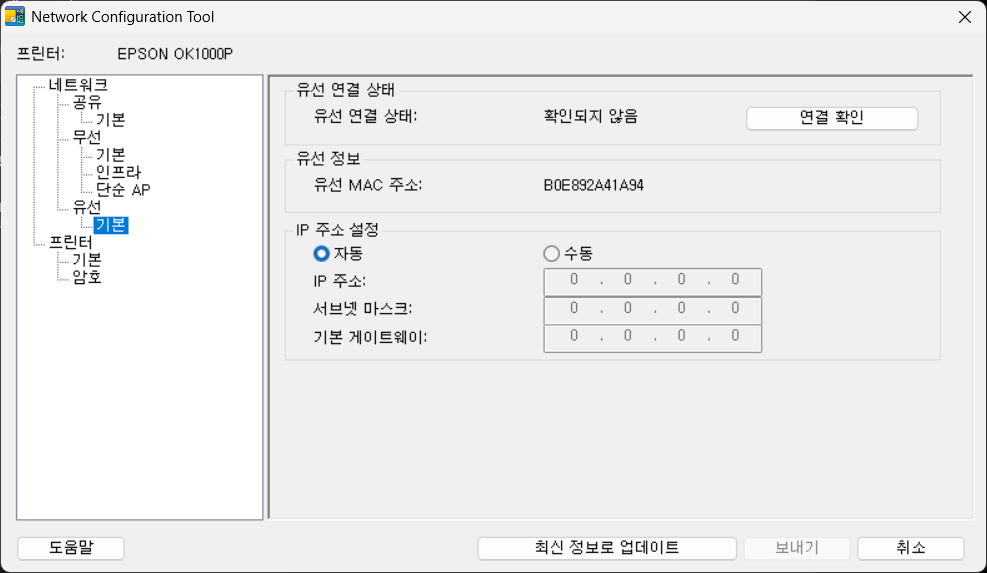The width and height of the screenshot is (987, 573).
Task: Select highlighted 기본 under 유선
Action: pos(111,225)
